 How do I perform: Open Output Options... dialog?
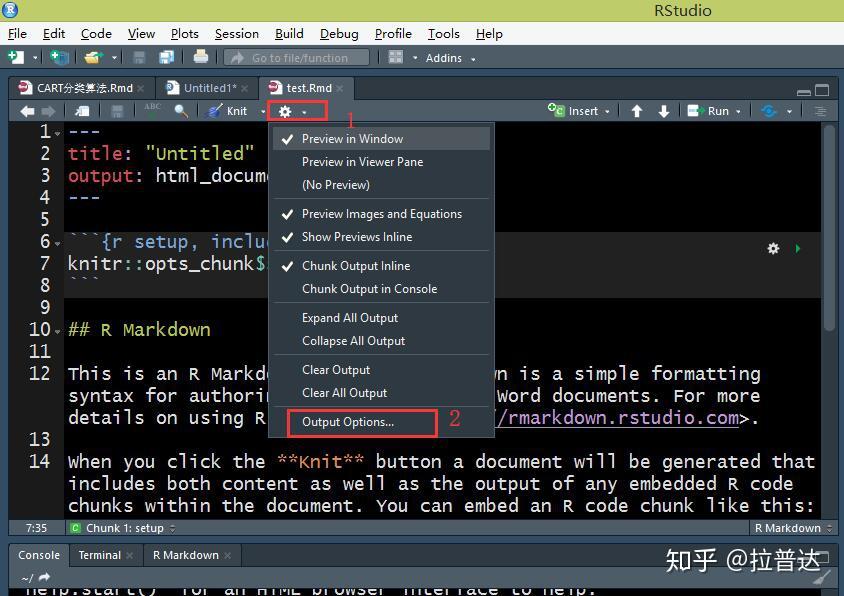pos(382,423)
